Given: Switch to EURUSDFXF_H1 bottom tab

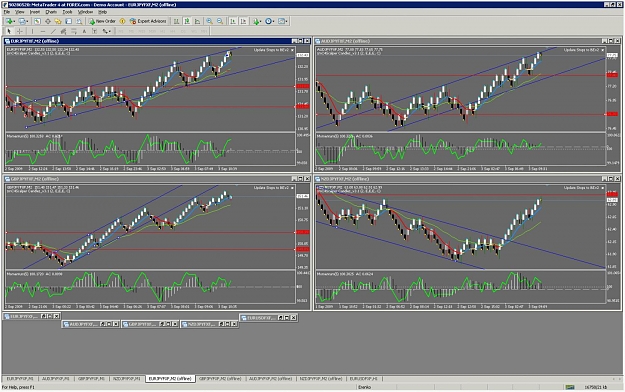Looking at the screenshot, I should coord(364,378).
